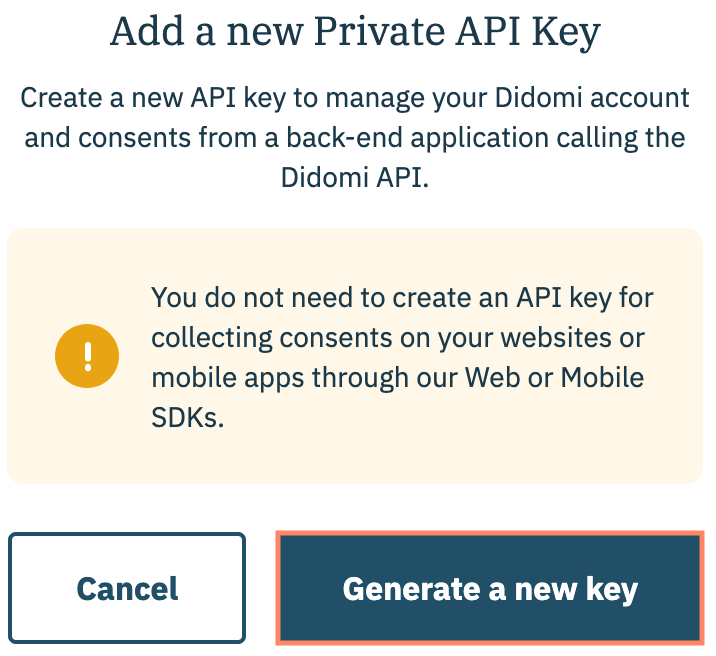Click the "Add a new Private API Key" heading
Image resolution: width=716 pixels, height=656 pixels.
[355, 34]
